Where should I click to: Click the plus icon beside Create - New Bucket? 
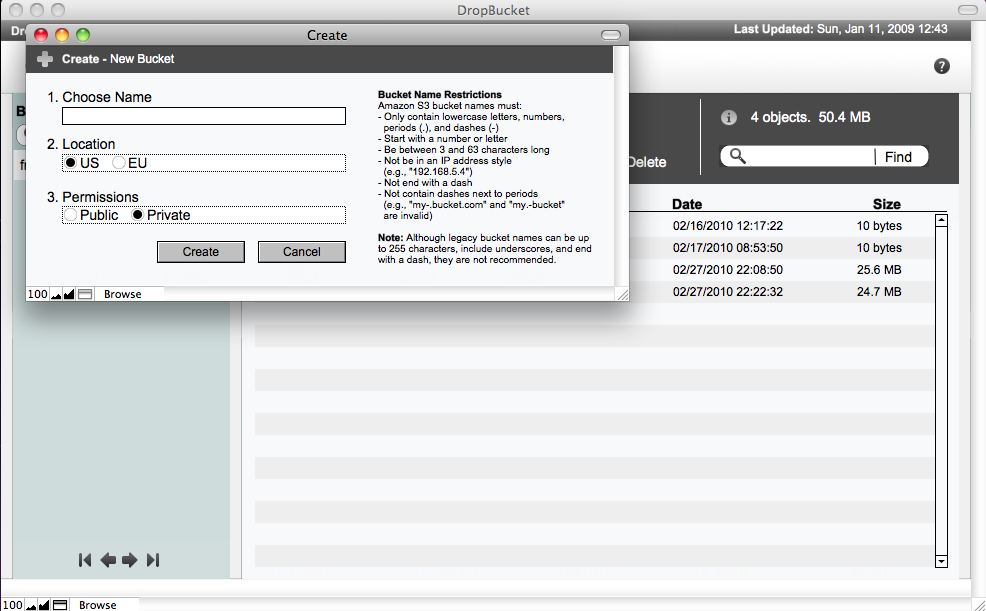tap(45, 59)
